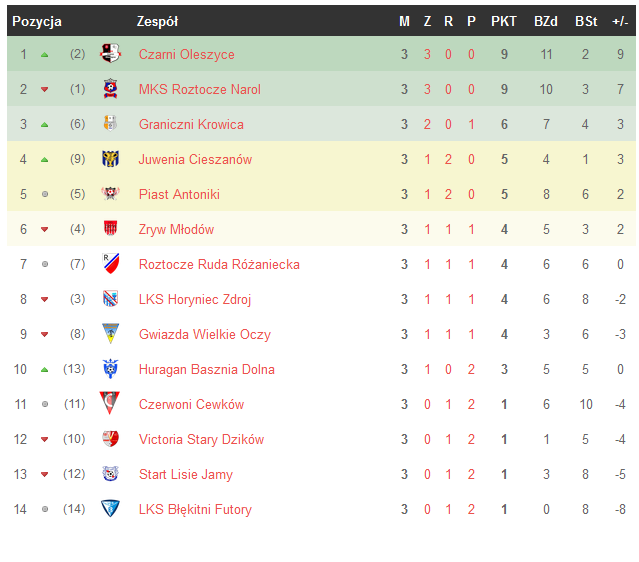Screen dimensions: 639x562
Task: Open the Graniczni Krowica team link
Action: coord(191,124)
